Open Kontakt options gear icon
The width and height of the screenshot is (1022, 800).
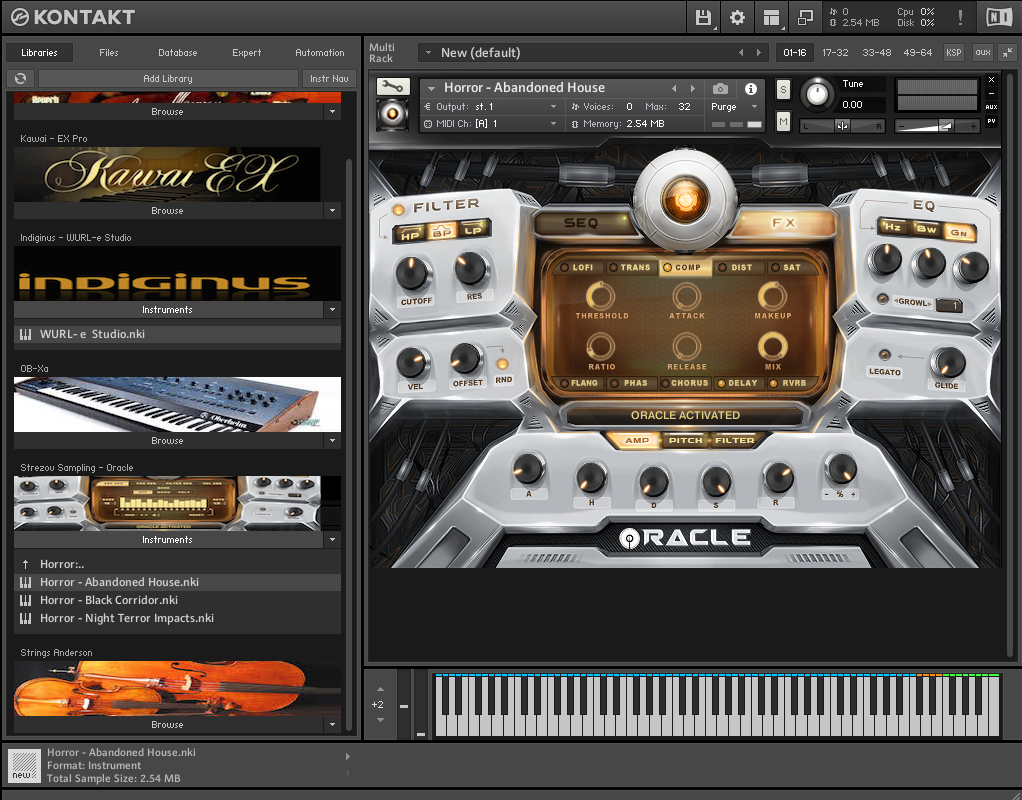coord(737,17)
